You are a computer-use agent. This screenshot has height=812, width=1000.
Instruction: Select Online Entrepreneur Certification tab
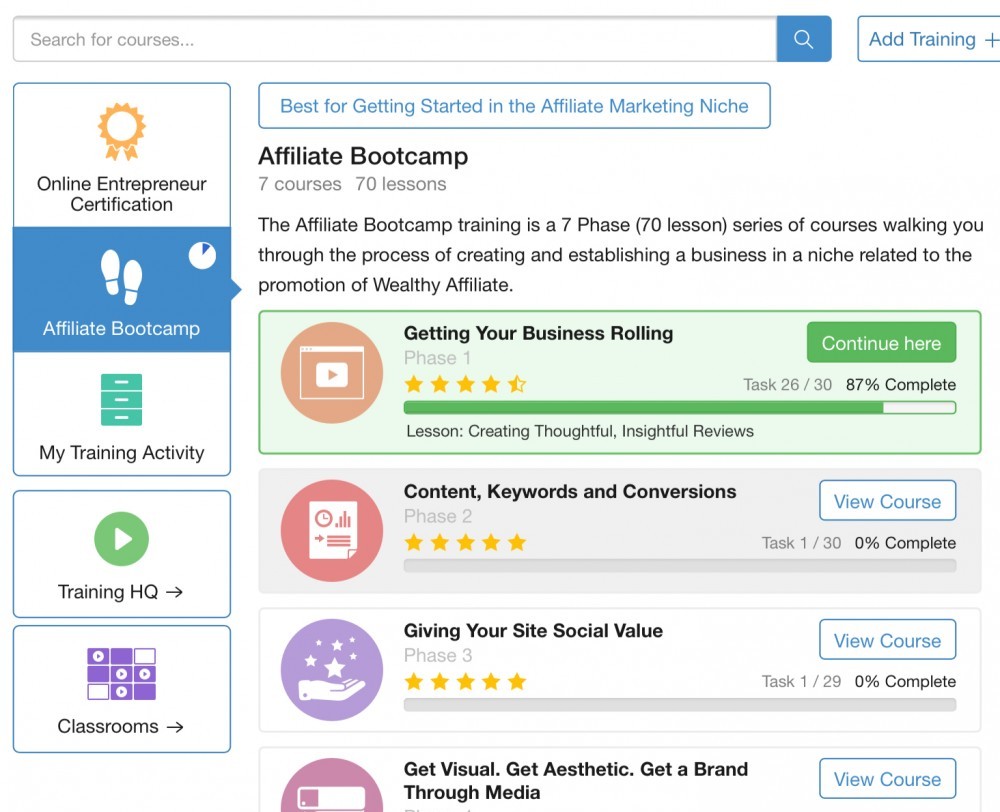[x=121, y=155]
